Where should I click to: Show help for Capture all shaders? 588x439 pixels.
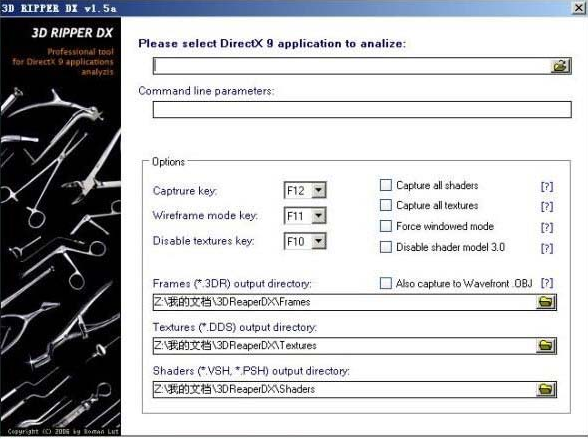coord(547,186)
